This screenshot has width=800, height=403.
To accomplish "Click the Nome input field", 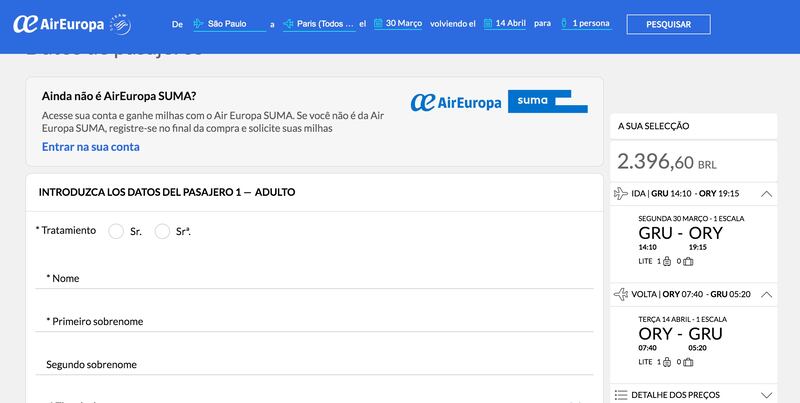I will click(x=314, y=277).
